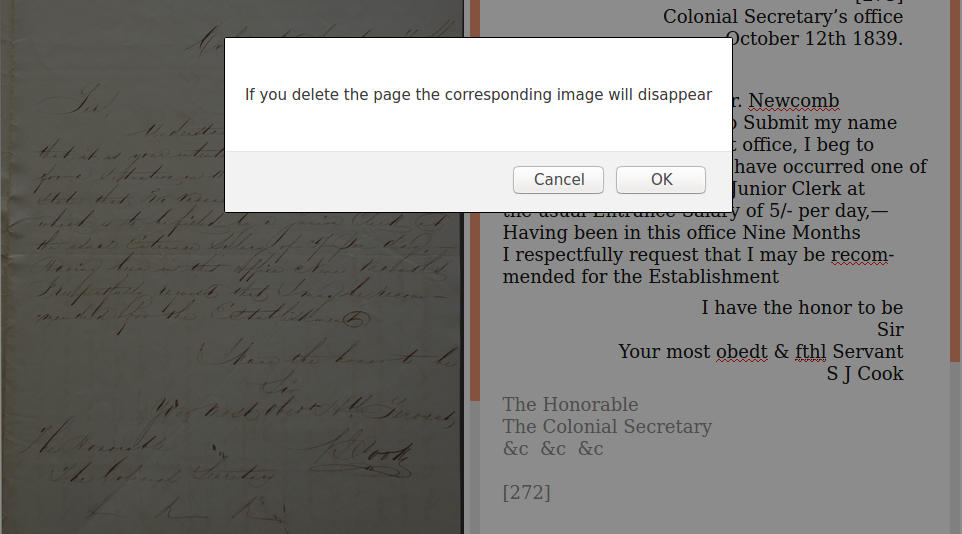
Task: Click the deletion warning message text
Action: [479, 95]
